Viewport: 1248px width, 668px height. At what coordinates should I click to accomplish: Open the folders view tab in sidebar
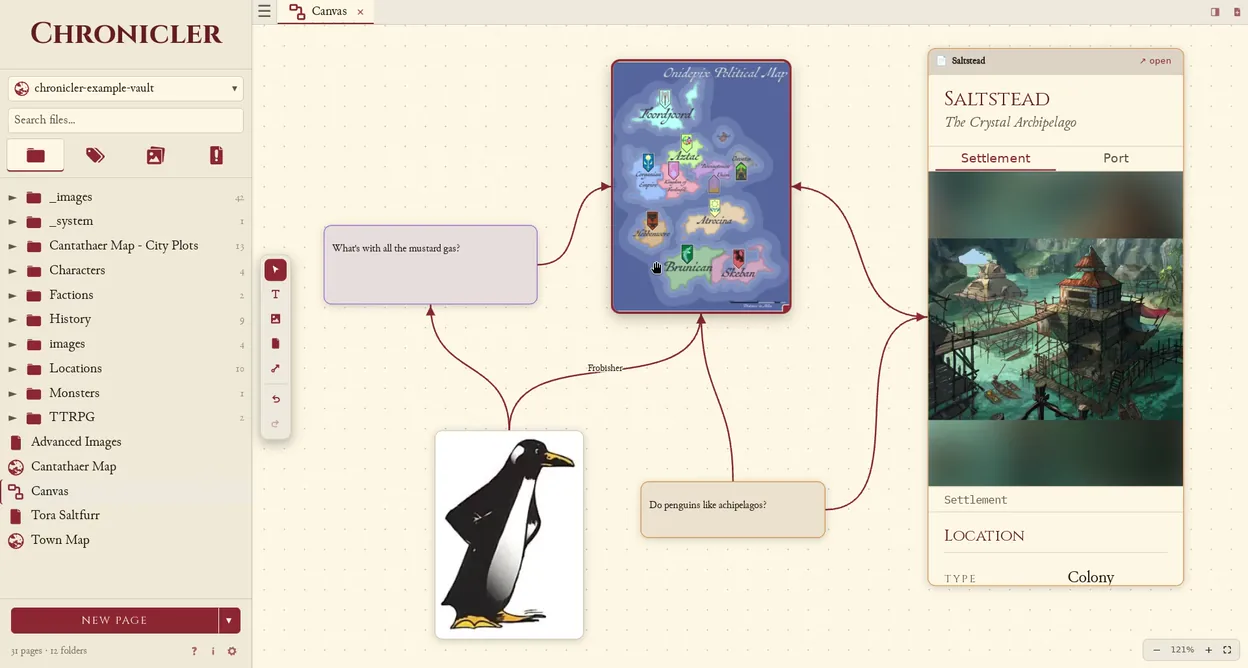click(x=36, y=155)
